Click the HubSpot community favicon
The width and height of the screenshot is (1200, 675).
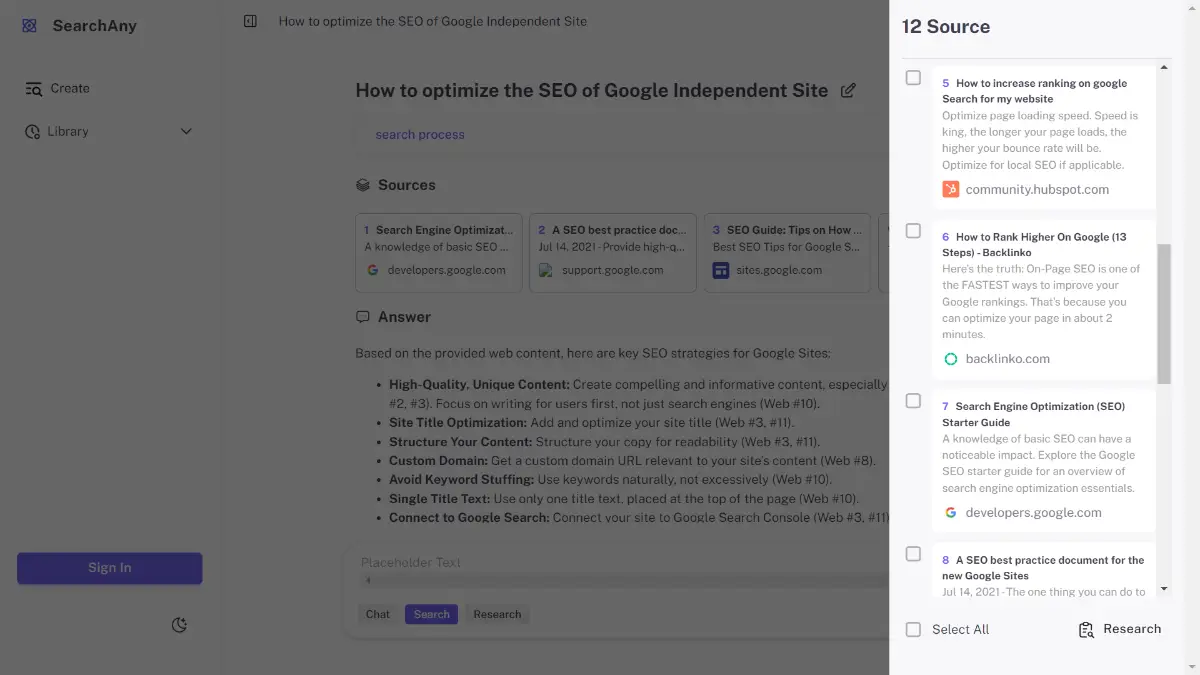[950, 189]
